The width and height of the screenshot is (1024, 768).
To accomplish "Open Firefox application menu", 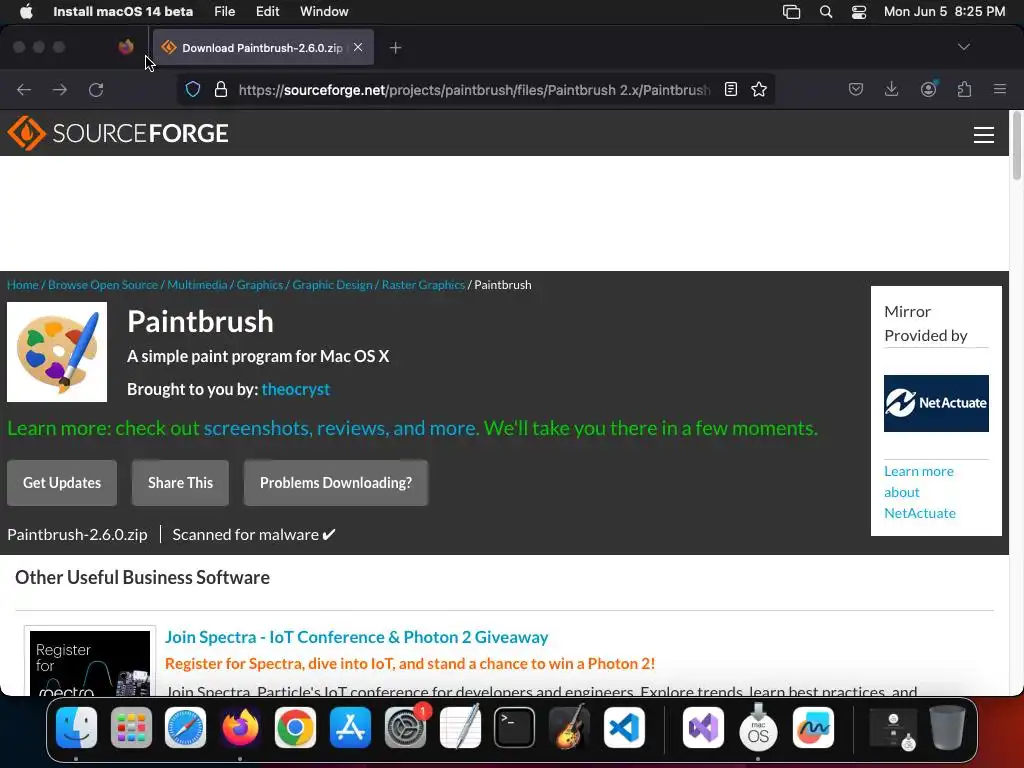I will (x=1000, y=89).
